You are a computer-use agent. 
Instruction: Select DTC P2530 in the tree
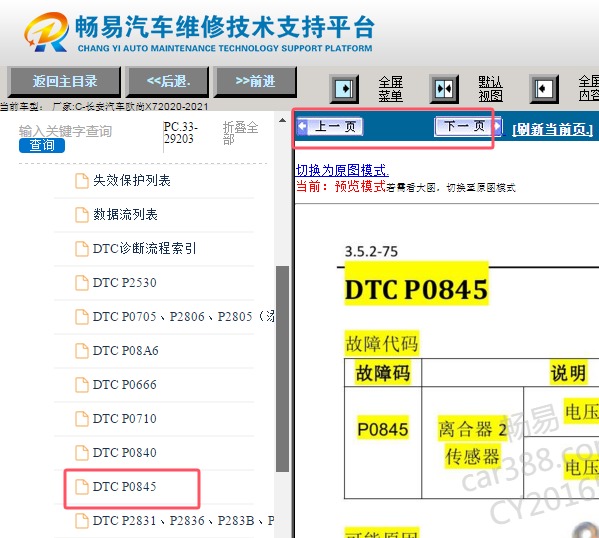coord(125,282)
